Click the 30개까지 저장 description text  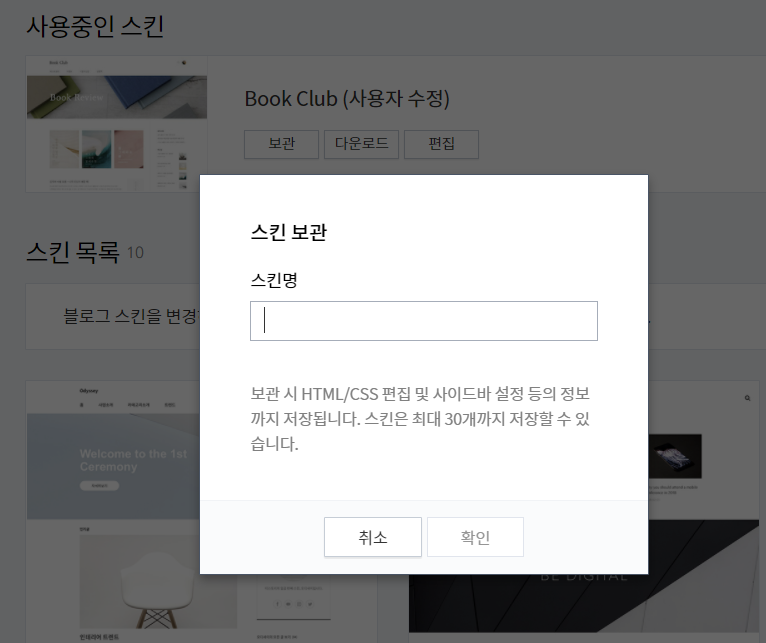[x=420, y=419]
